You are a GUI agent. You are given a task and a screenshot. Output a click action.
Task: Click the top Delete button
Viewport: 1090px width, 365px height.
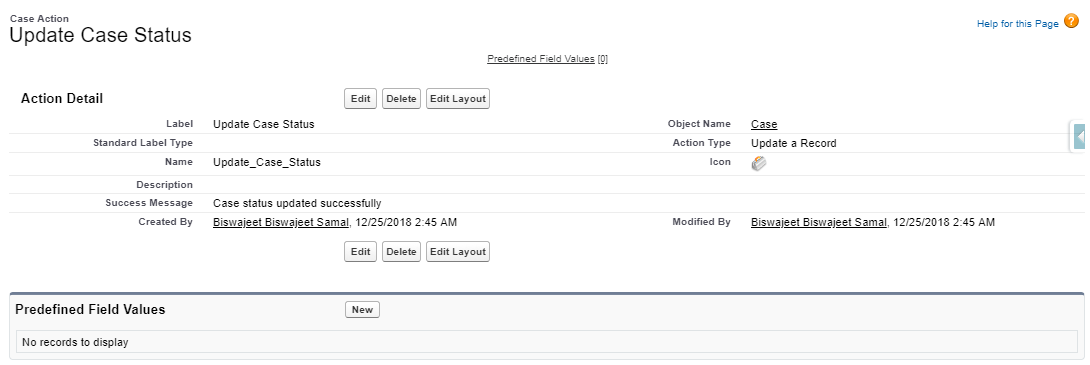401,99
